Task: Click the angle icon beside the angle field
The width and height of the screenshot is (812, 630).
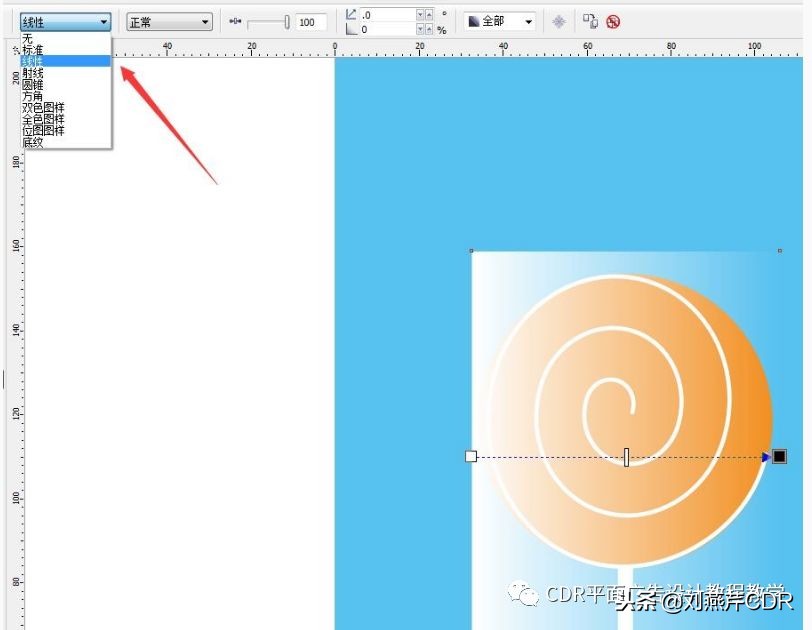Action: click(x=351, y=14)
